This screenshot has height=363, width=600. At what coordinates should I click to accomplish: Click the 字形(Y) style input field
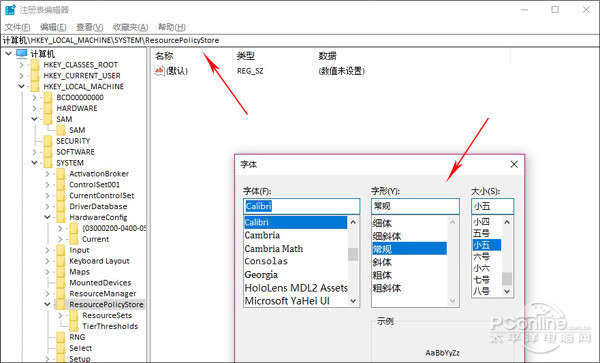(415, 206)
